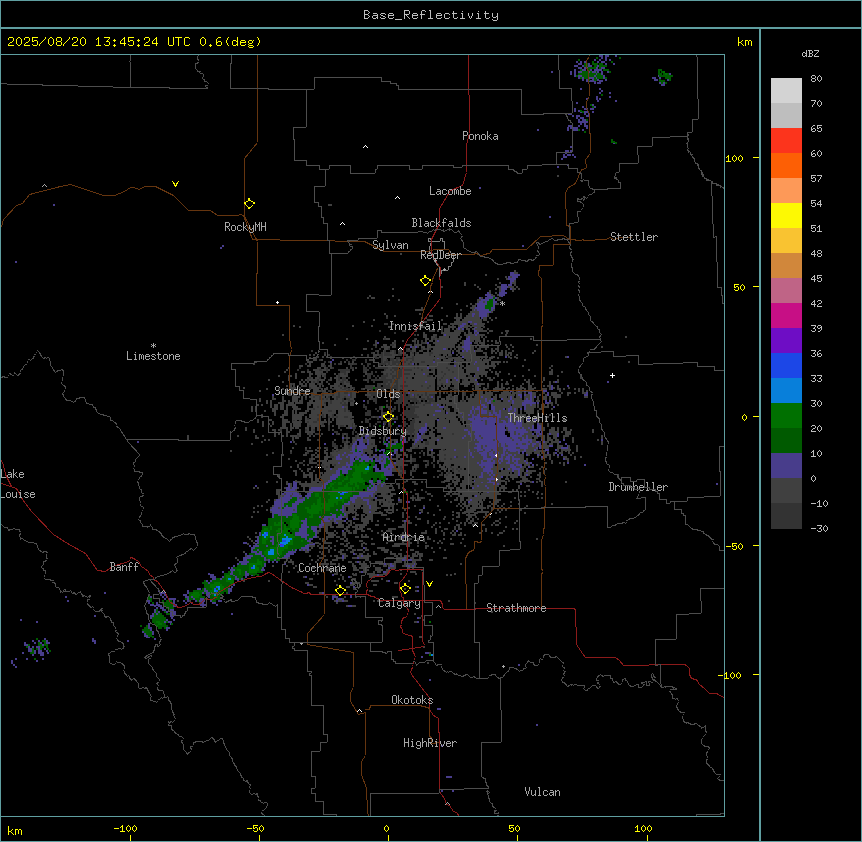862x842 pixels.
Task: Click the yellow V marker east of Calgary
Action: pos(429,584)
